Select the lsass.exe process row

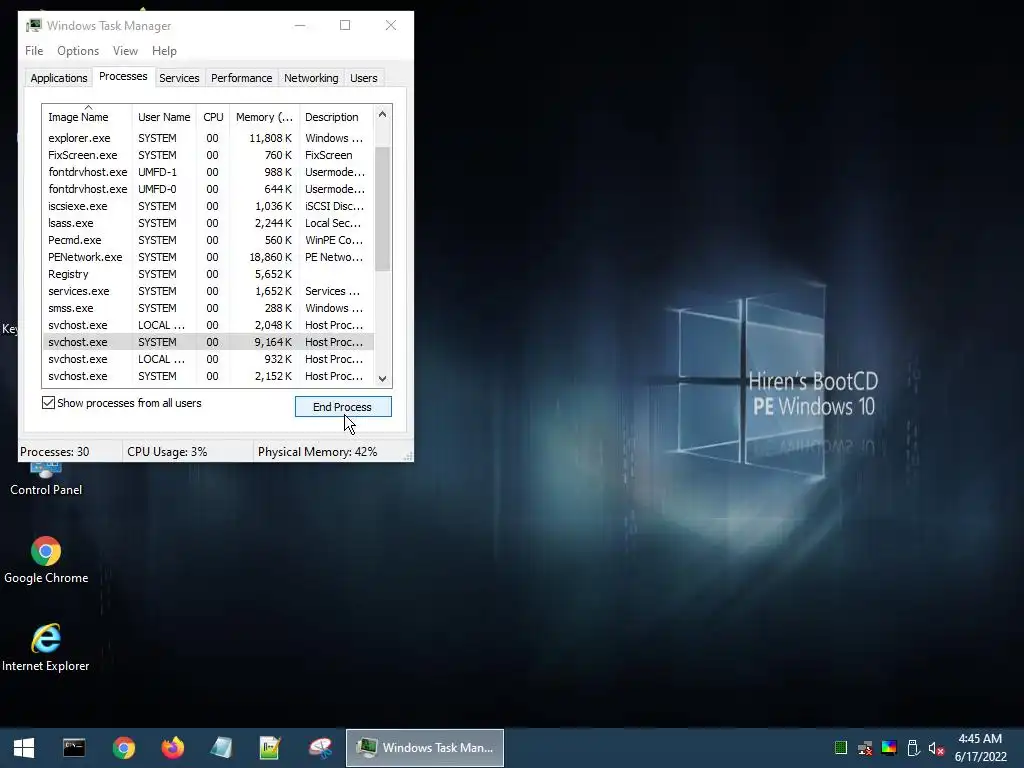208,223
